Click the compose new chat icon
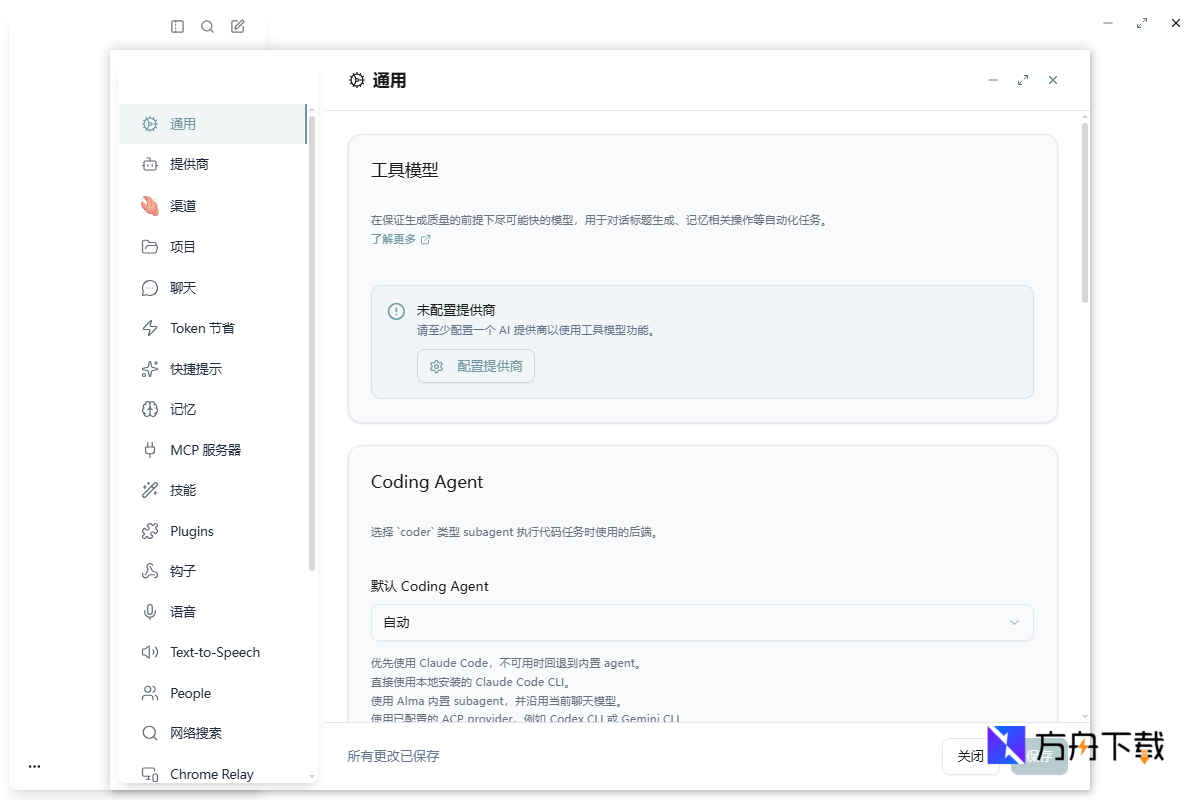Image resolution: width=1200 pixels, height=800 pixels. pos(237,26)
